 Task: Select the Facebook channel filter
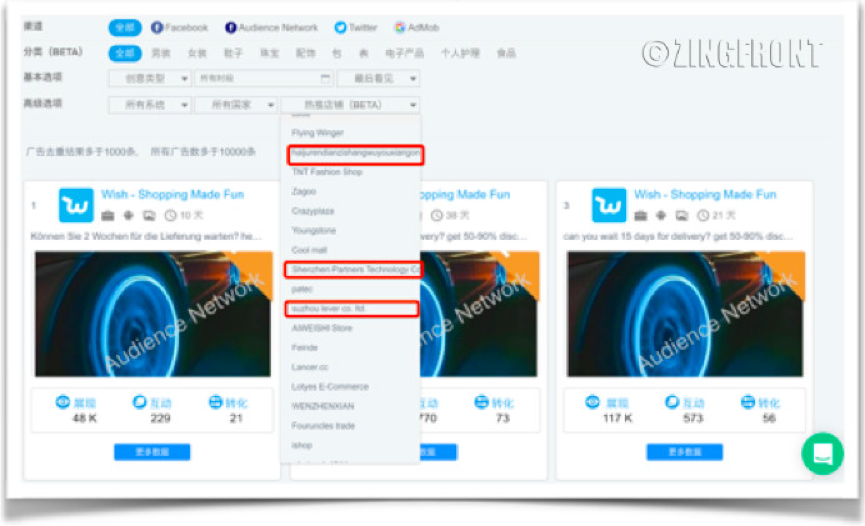pyautogui.click(x=180, y=28)
